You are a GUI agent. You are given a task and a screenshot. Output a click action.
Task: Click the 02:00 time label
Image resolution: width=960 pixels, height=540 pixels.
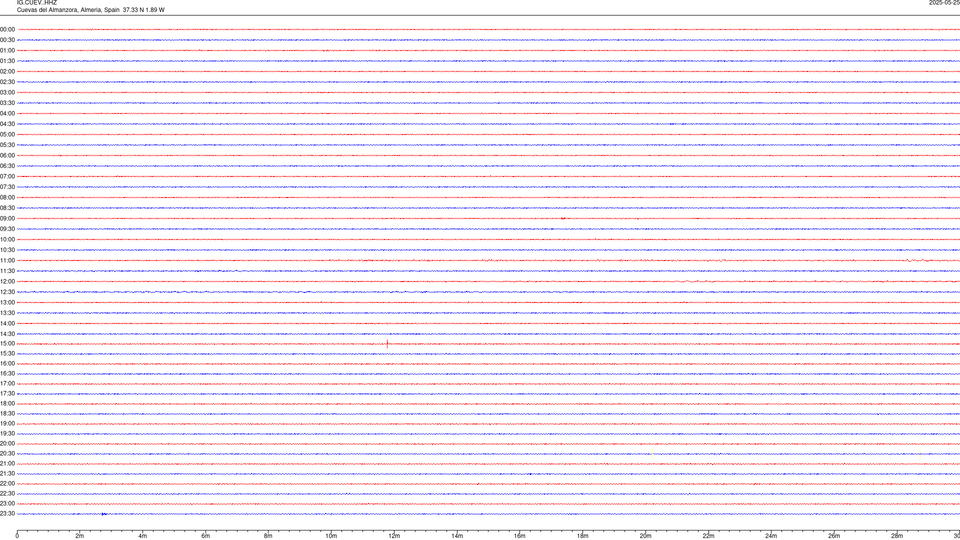click(x=7, y=72)
